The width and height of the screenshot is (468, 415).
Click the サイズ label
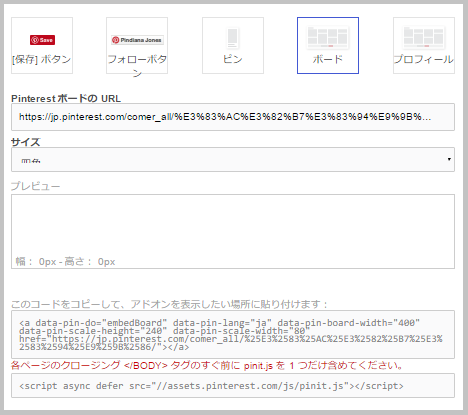[x=26, y=142]
